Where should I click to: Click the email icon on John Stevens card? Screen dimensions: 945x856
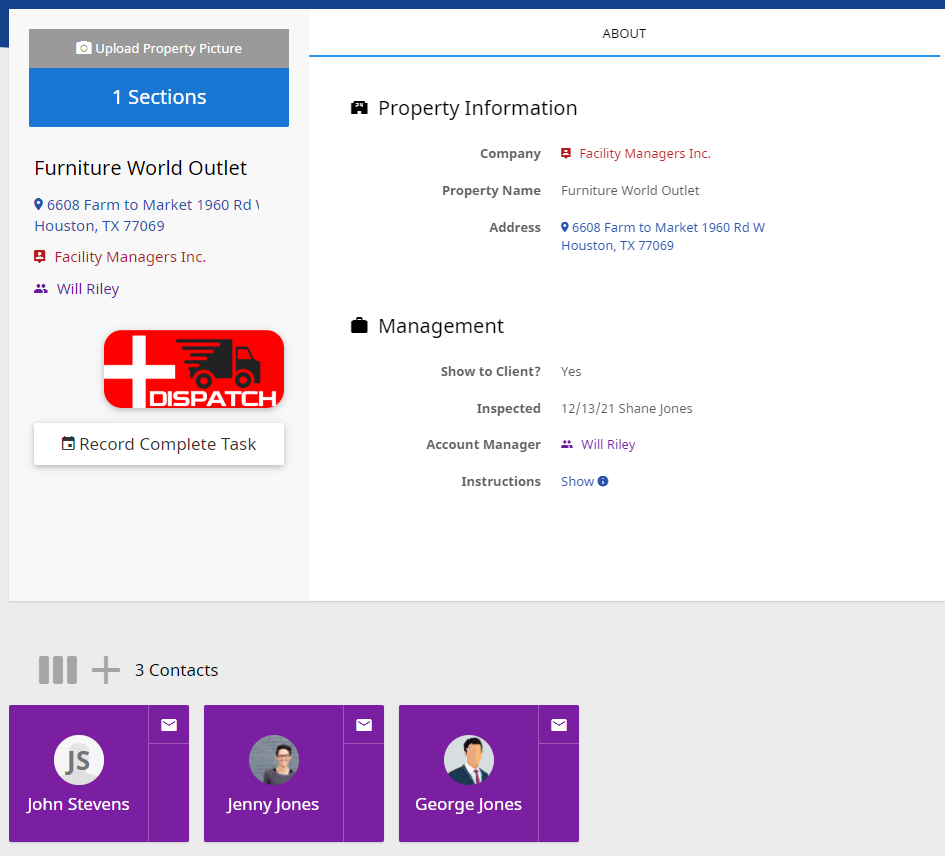[169, 725]
